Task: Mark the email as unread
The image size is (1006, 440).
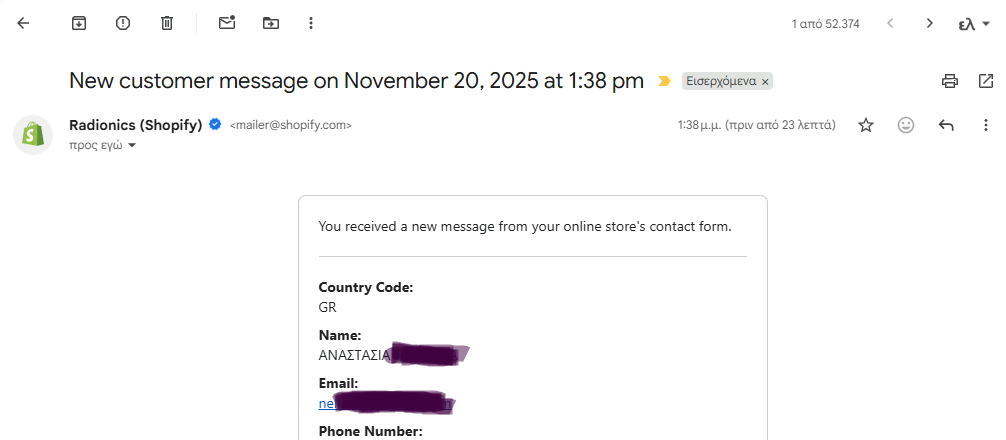Action: click(x=227, y=23)
